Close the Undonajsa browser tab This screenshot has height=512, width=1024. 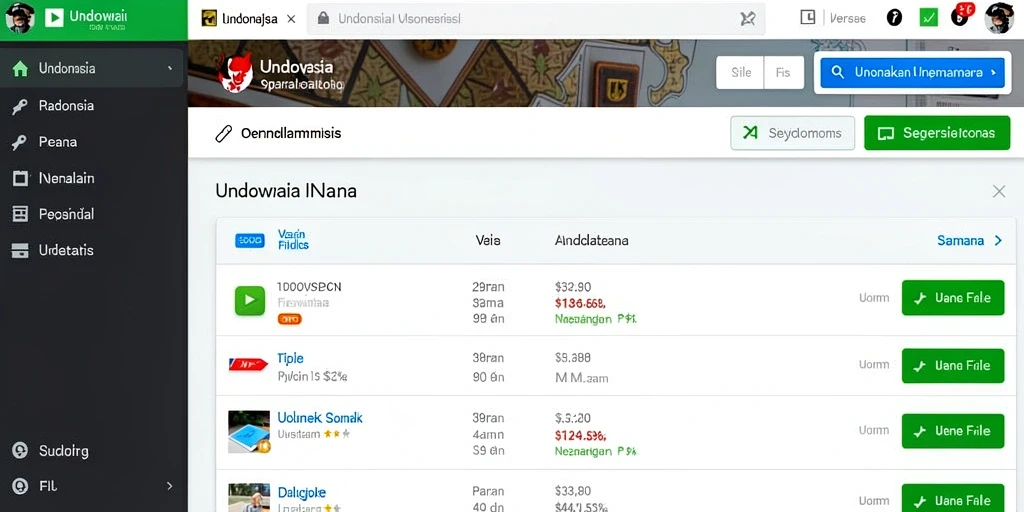tap(291, 19)
